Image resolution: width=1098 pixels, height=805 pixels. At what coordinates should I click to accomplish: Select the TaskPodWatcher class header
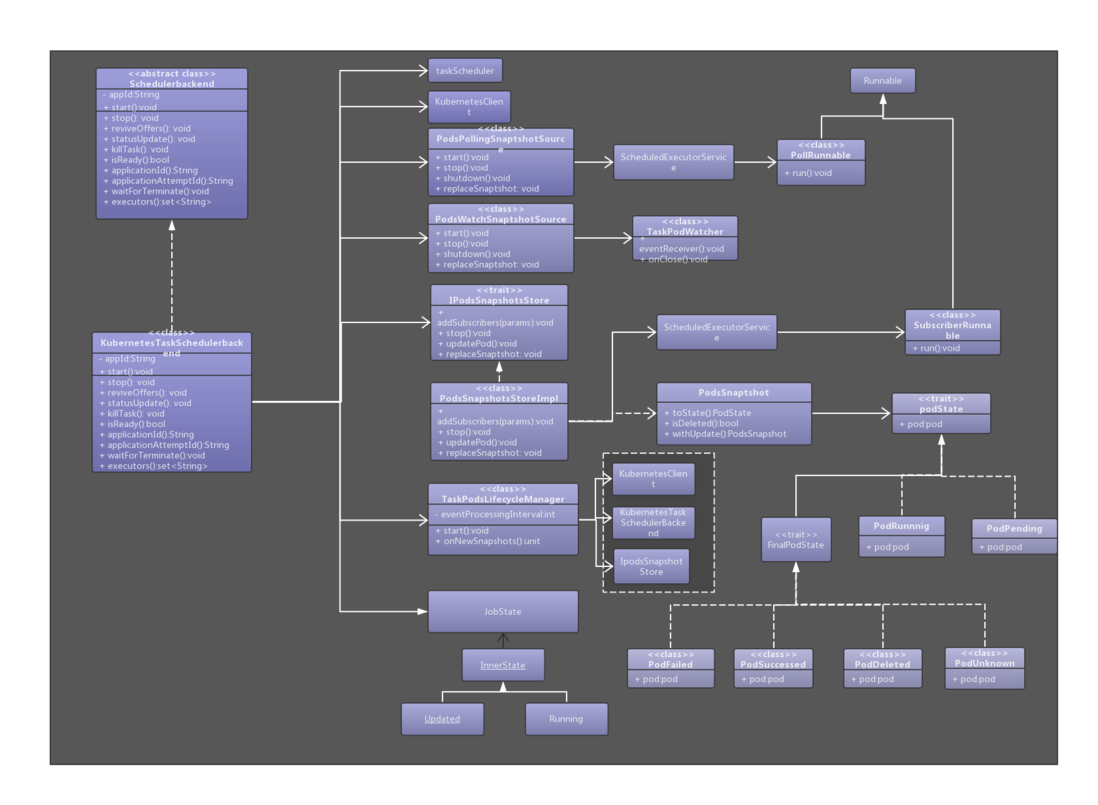pos(685,226)
